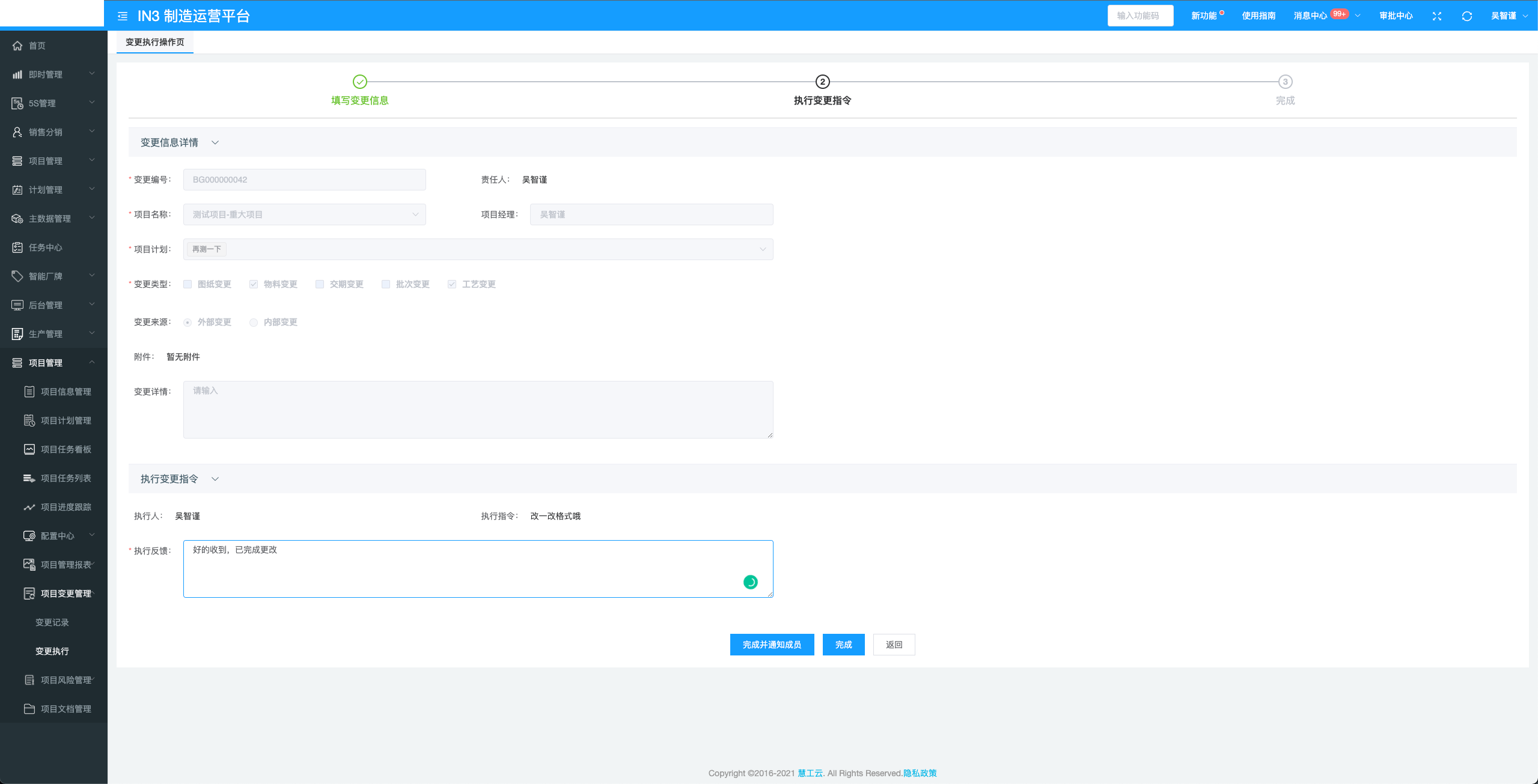The width and height of the screenshot is (1538, 784).
Task: Select the 变更执行操作页 tab
Action: (x=154, y=42)
